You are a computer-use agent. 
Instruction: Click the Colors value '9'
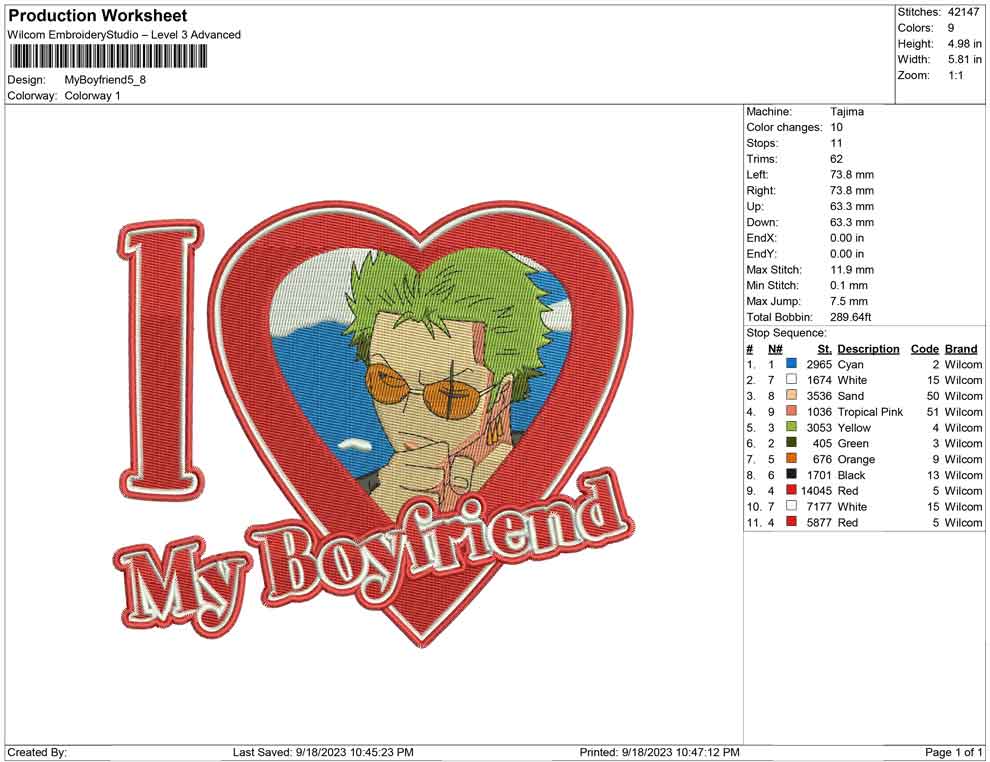click(x=950, y=28)
